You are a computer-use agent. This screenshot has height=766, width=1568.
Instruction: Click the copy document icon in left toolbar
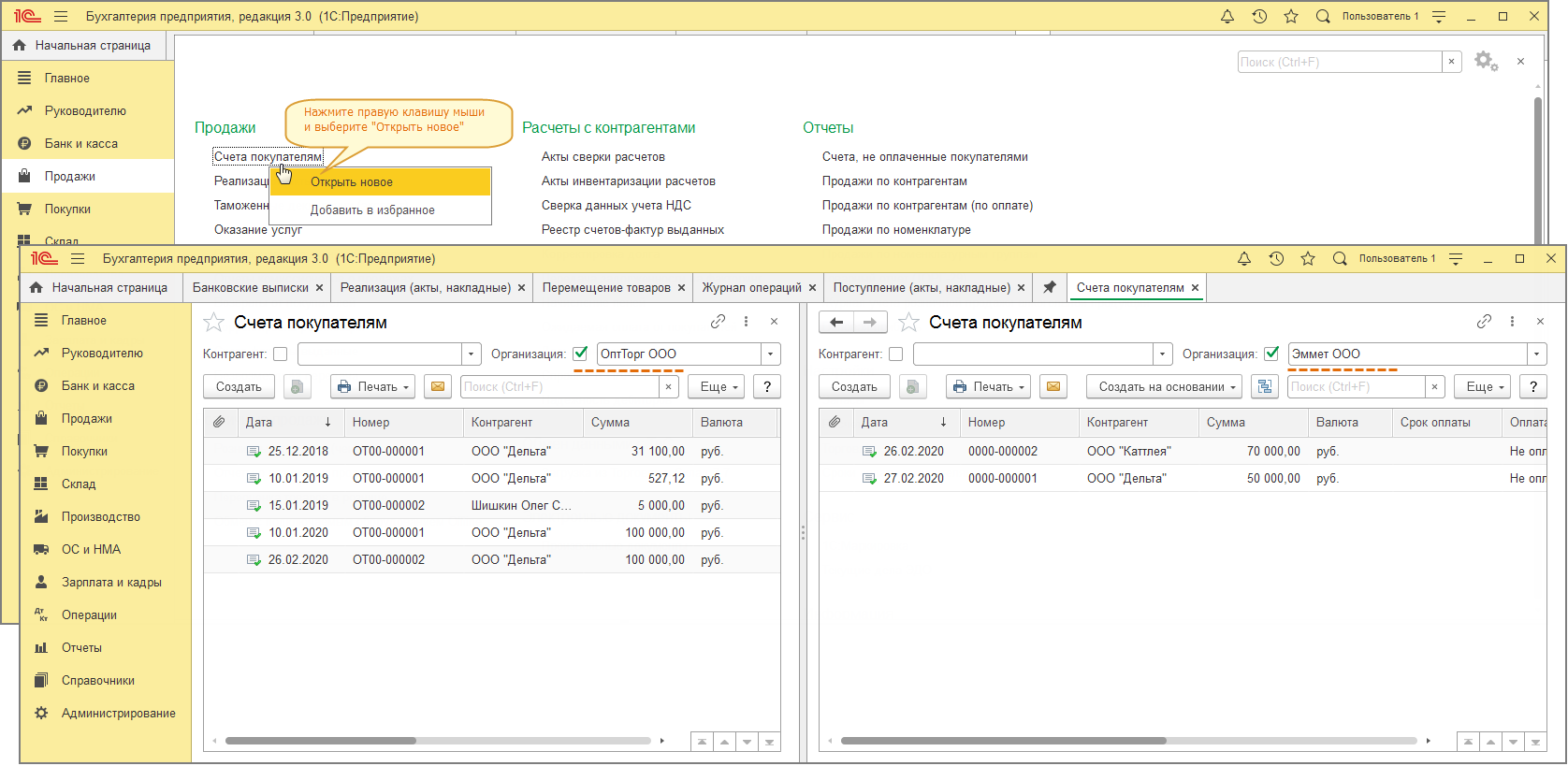pos(297,387)
